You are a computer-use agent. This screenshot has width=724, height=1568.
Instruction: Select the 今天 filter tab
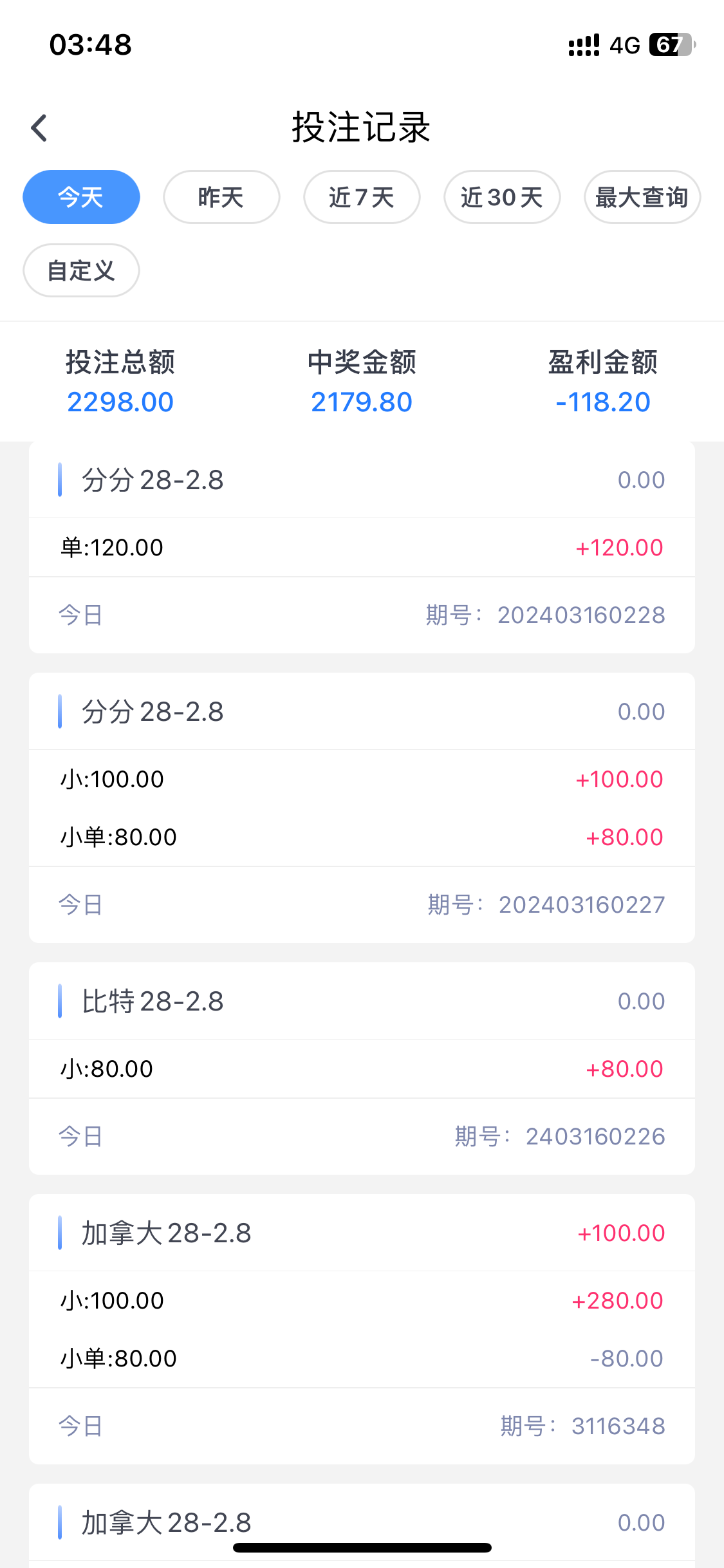click(x=81, y=197)
